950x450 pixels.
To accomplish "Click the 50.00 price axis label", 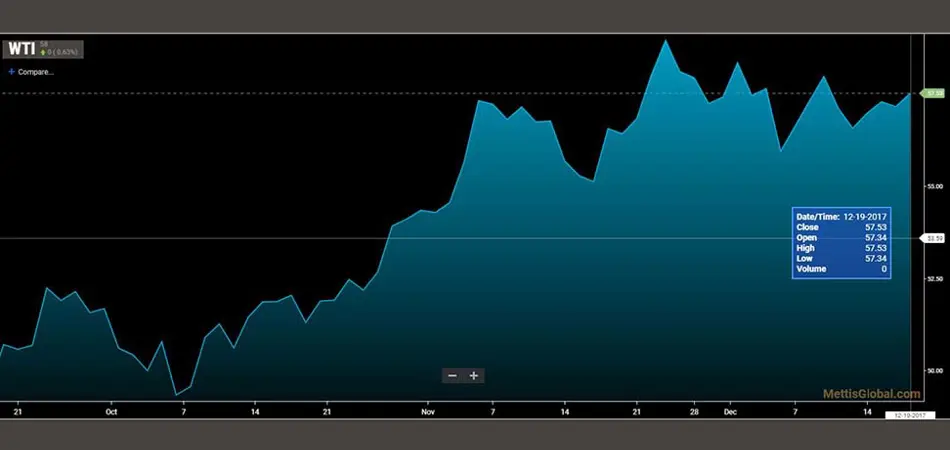I will [x=934, y=370].
